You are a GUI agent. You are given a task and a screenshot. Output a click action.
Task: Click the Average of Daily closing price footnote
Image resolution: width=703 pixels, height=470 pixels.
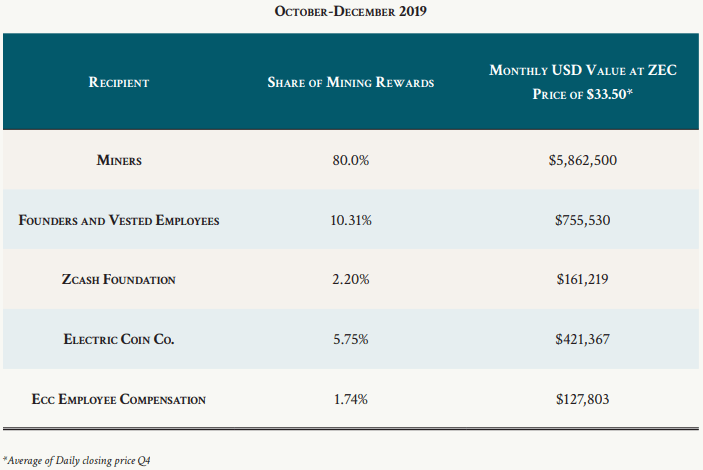click(x=69, y=460)
